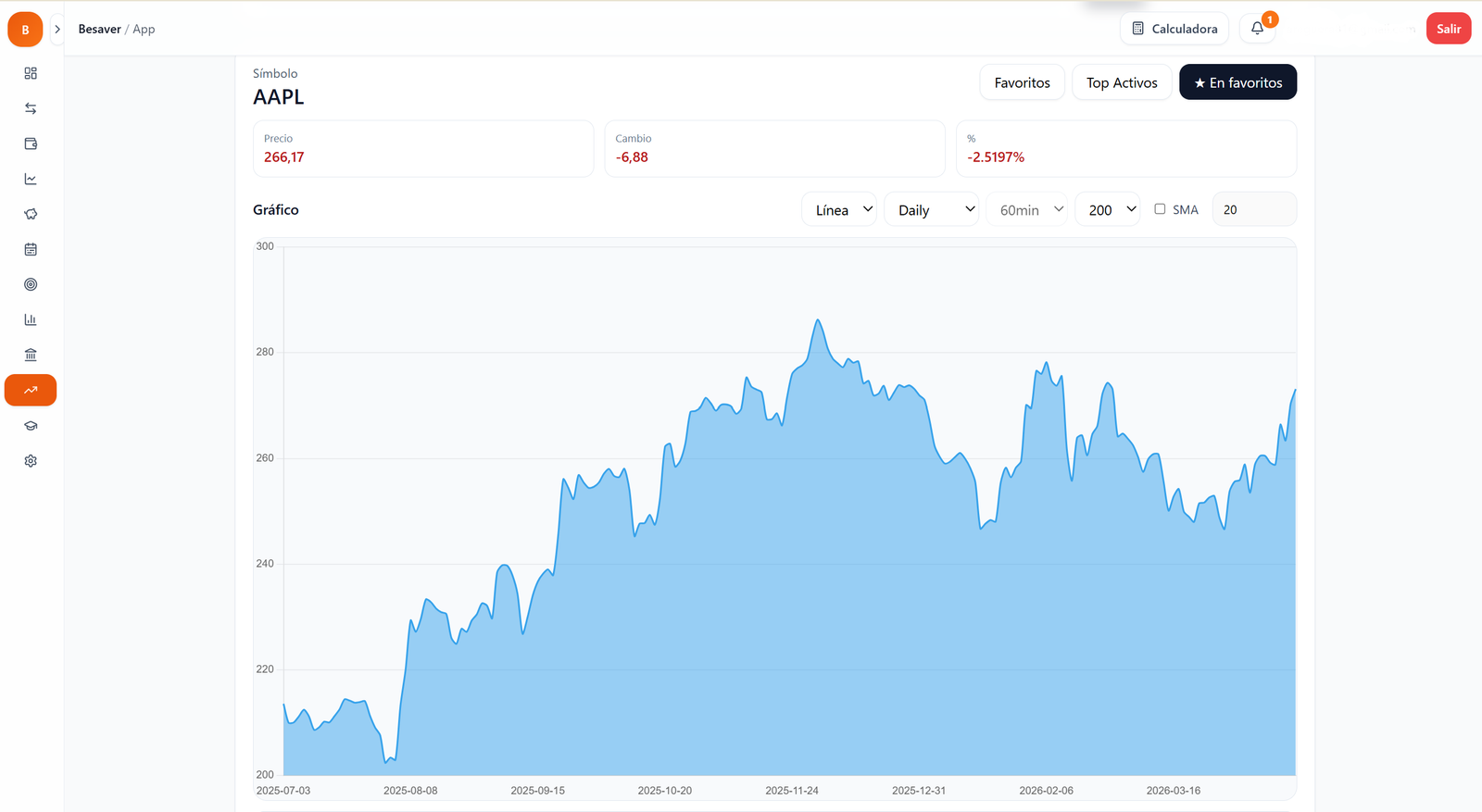Open the bar chart icon in sidebar
Screen dimensions: 1482x812
(x=31, y=319)
